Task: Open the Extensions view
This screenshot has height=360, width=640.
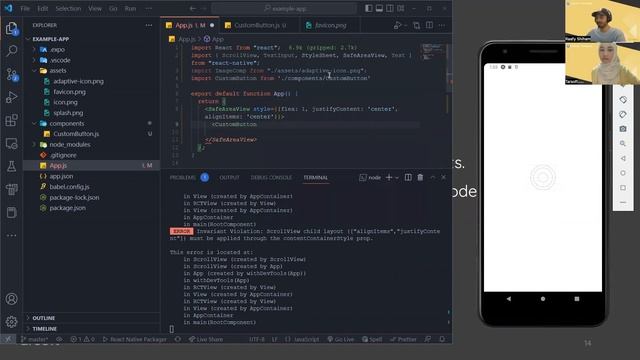Action: (11, 120)
